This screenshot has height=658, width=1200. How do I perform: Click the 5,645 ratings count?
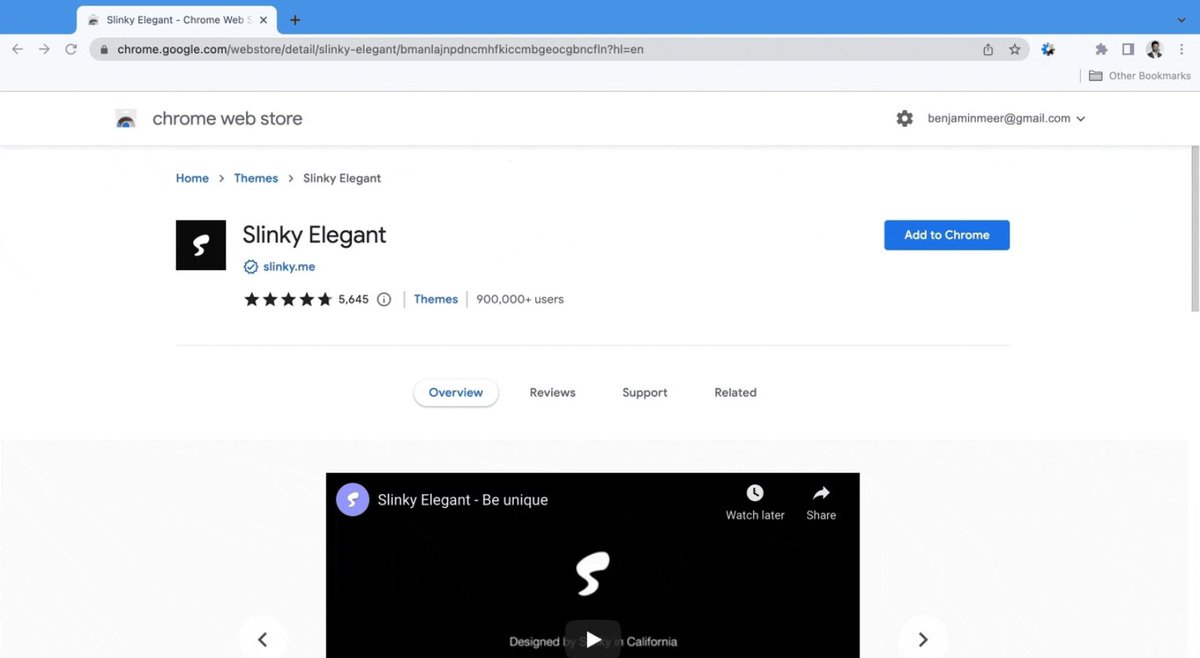[x=354, y=299]
